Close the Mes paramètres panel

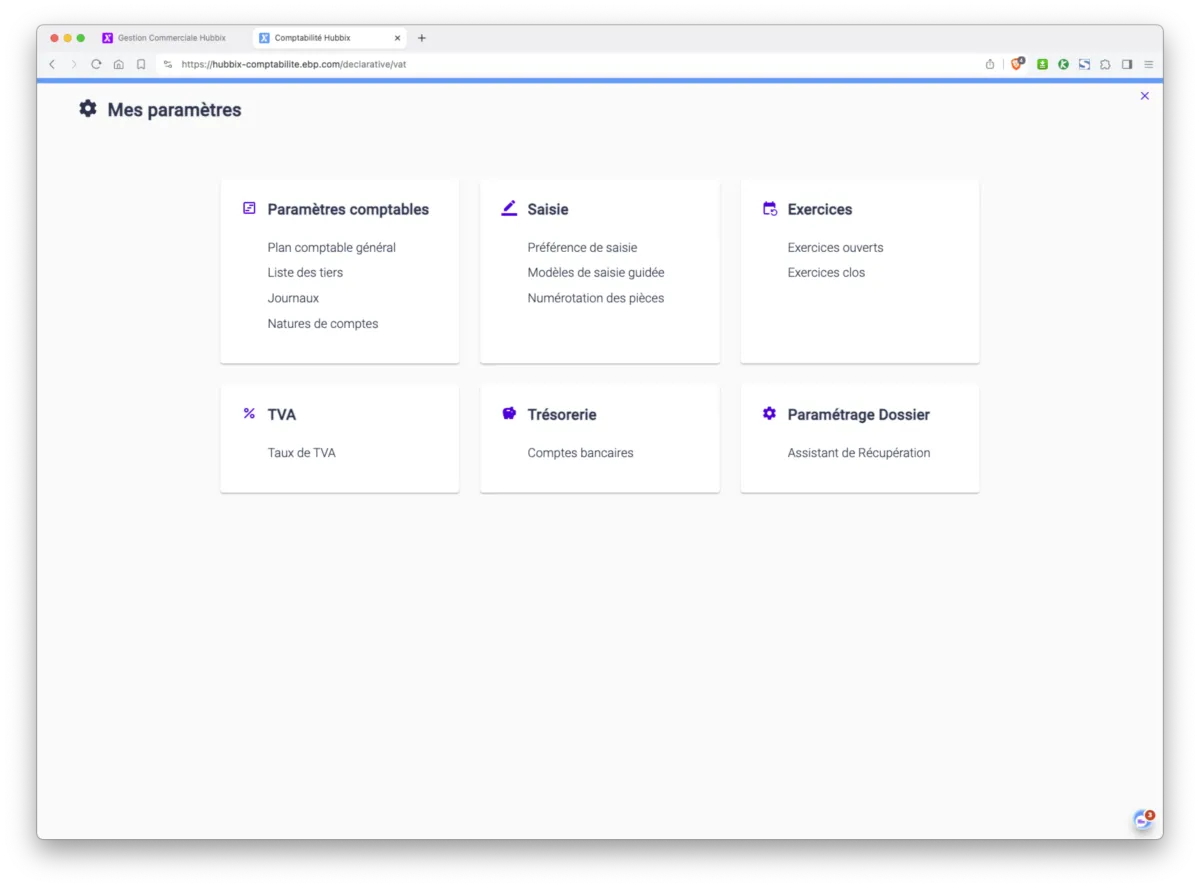[x=1145, y=96]
